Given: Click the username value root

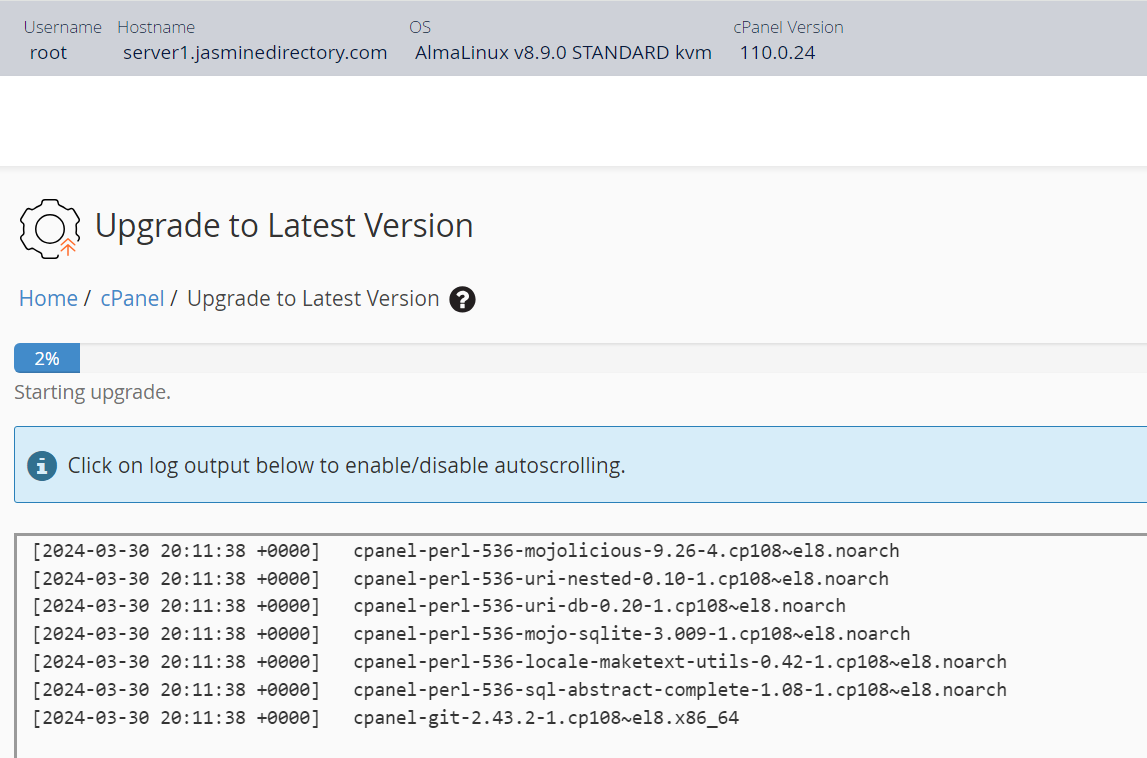Looking at the screenshot, I should (x=48, y=53).
